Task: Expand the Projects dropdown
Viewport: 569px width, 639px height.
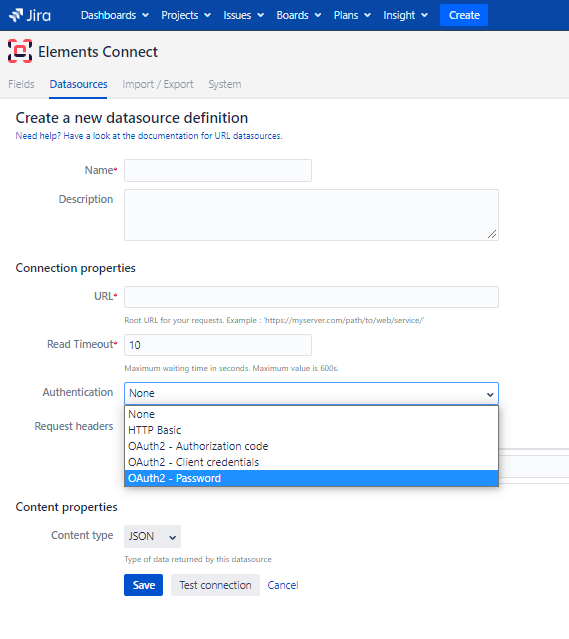Action: point(186,15)
